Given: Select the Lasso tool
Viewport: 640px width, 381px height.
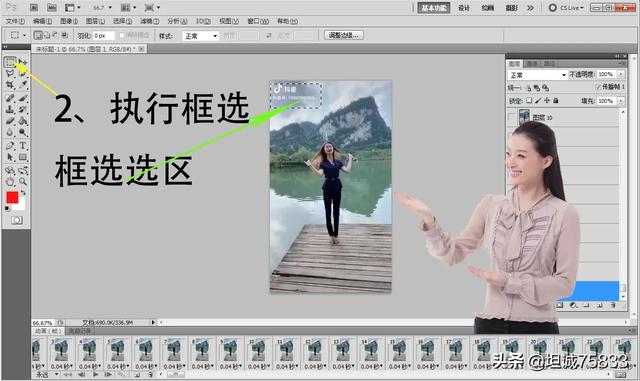Looking at the screenshot, I should pyautogui.click(x=10, y=74).
